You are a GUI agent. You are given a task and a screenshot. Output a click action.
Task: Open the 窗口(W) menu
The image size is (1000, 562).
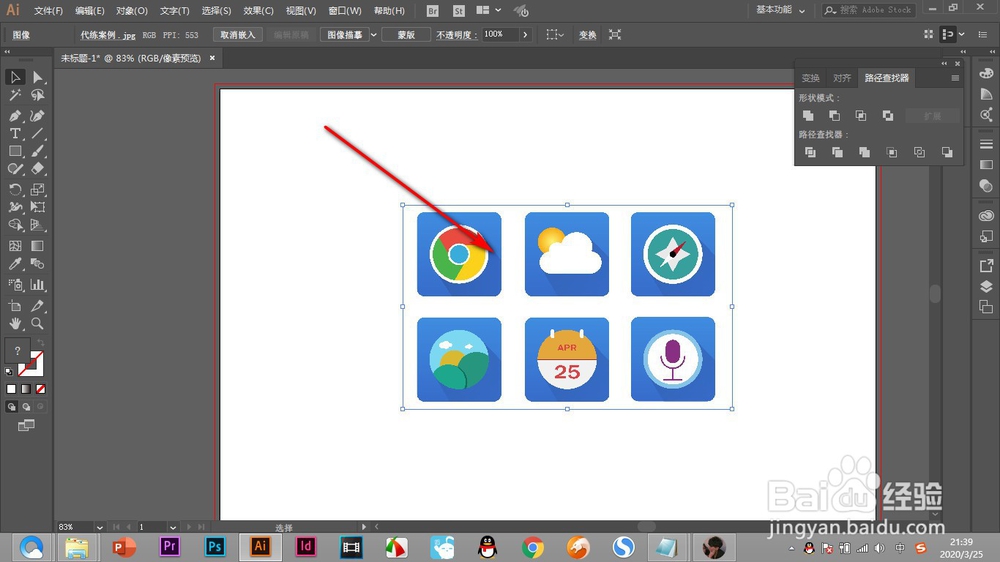pos(344,11)
